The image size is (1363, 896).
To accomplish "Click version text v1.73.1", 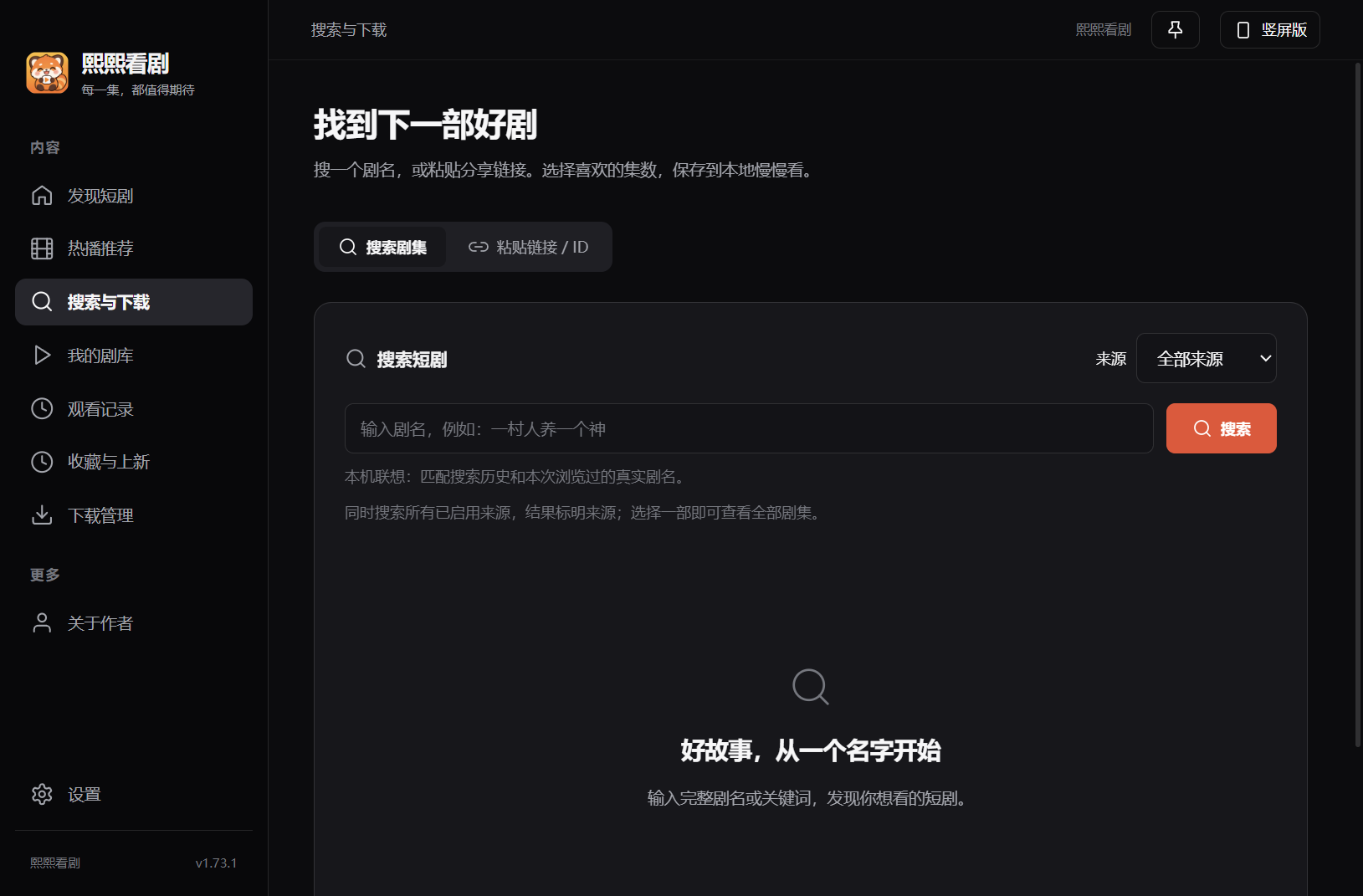I will [216, 863].
